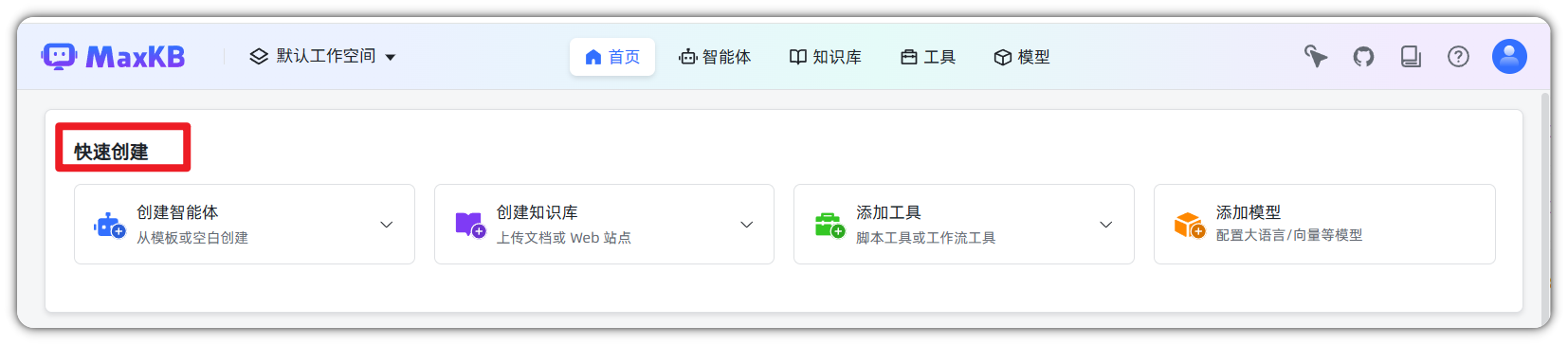Image resolution: width=1568 pixels, height=345 pixels.
Task: Click the purple book icon for 创建知识库
Action: pyautogui.click(x=470, y=225)
